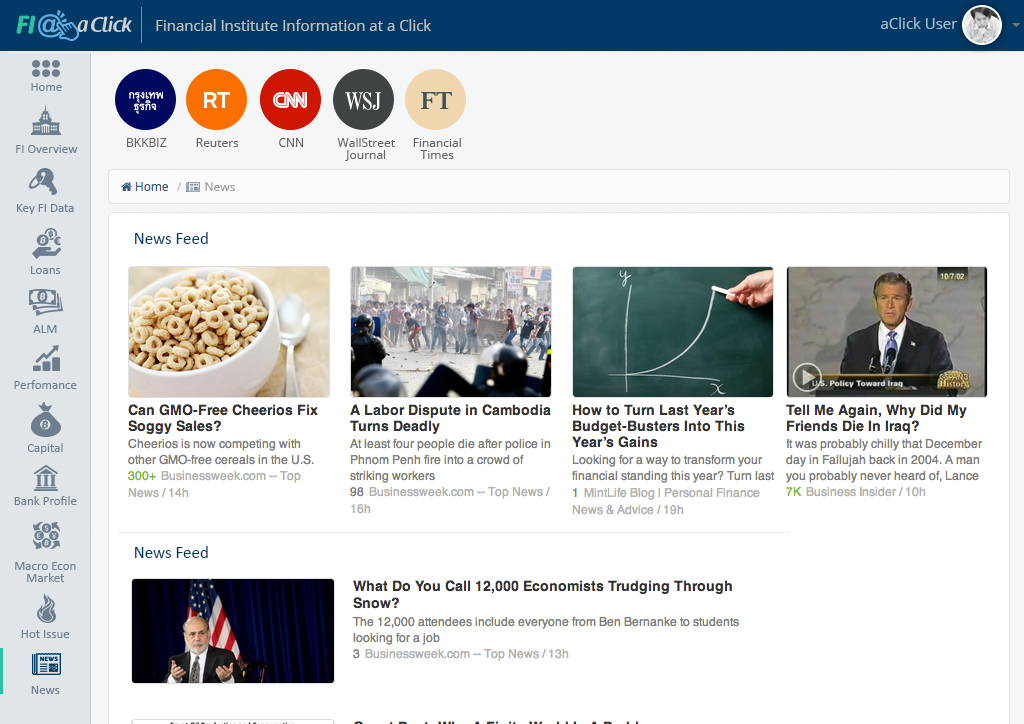Select the Capital money bag icon
Image resolution: width=1024 pixels, height=724 pixels.
tap(45, 420)
